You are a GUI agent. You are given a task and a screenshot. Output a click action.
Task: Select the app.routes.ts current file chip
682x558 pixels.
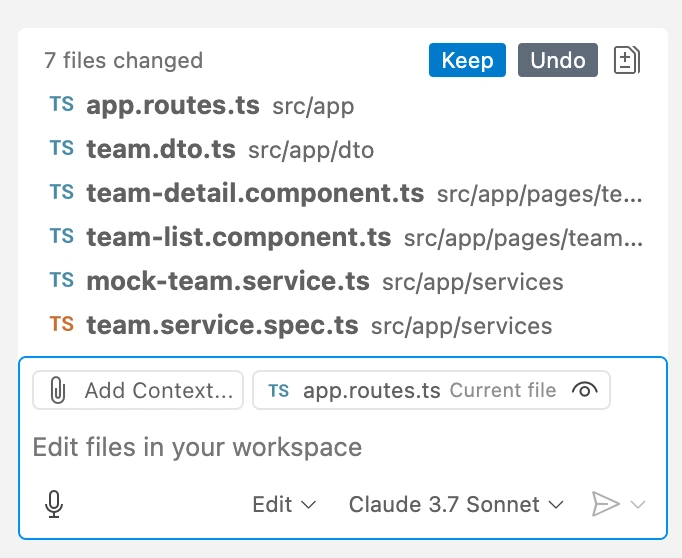(x=431, y=390)
